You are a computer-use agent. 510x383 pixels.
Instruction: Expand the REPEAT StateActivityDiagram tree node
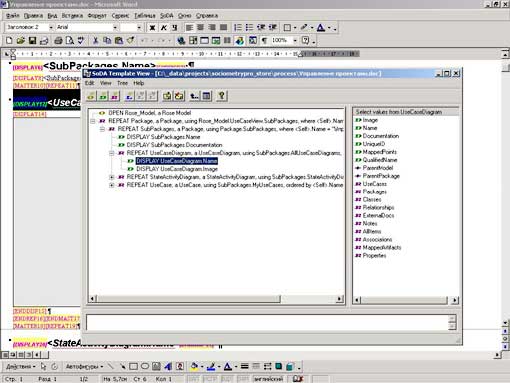point(112,177)
